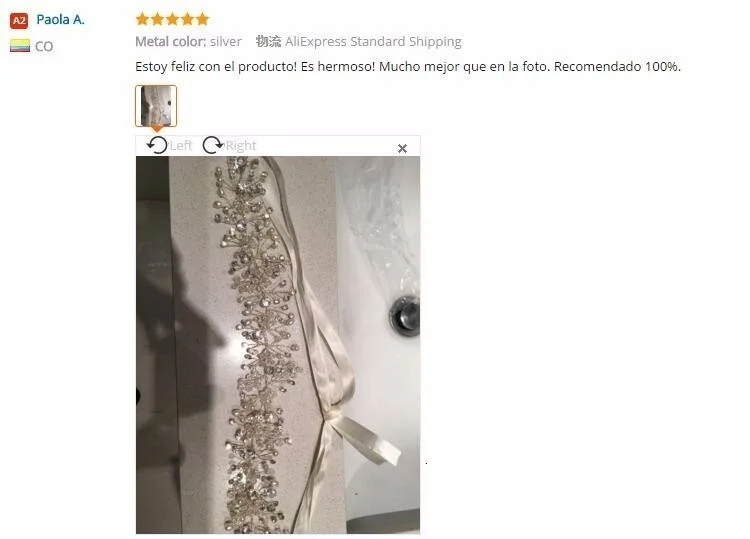Click the A2 buyer level badge
750x539 pixels.
click(x=19, y=21)
